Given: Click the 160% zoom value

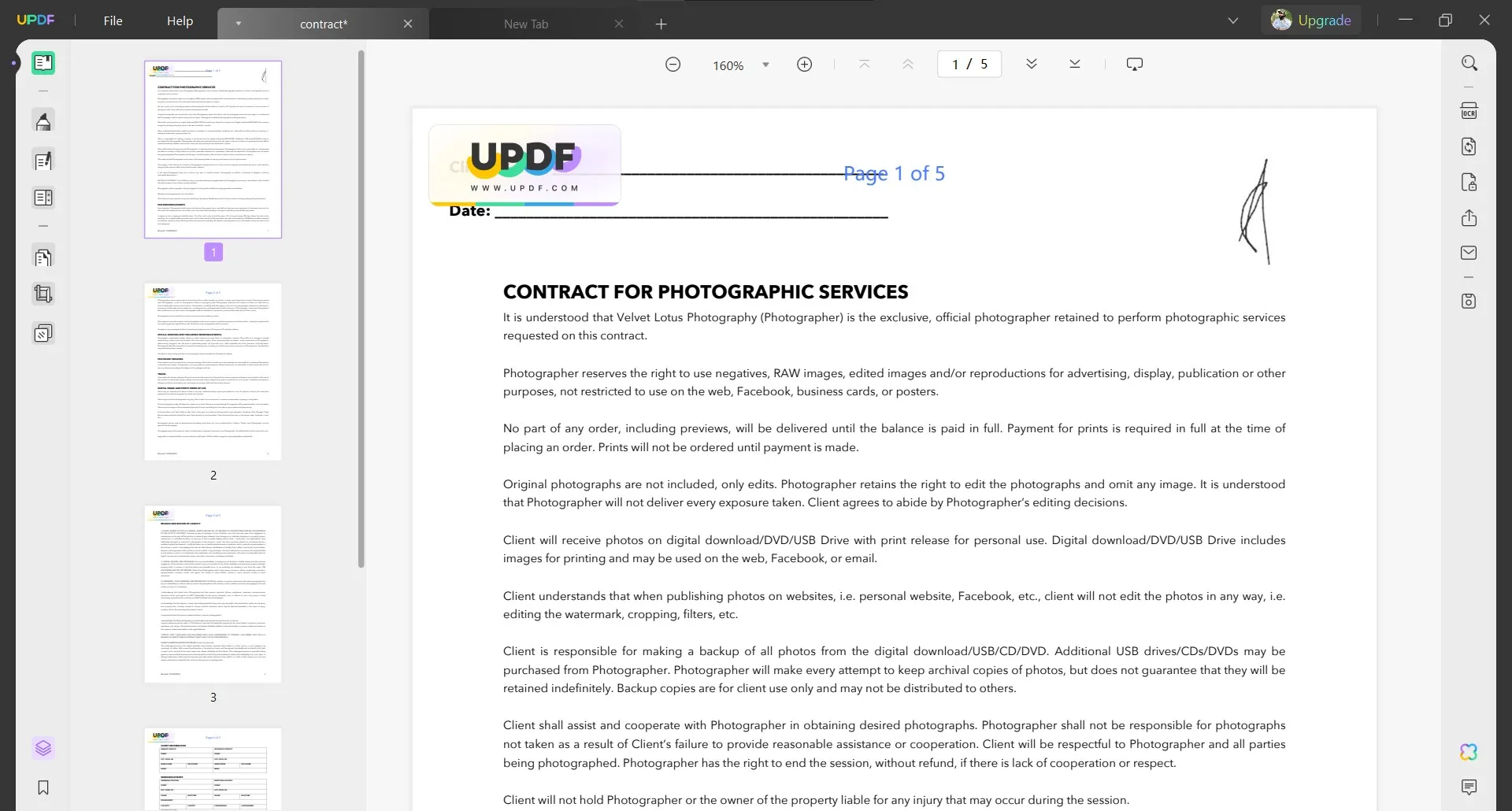Looking at the screenshot, I should [728, 65].
